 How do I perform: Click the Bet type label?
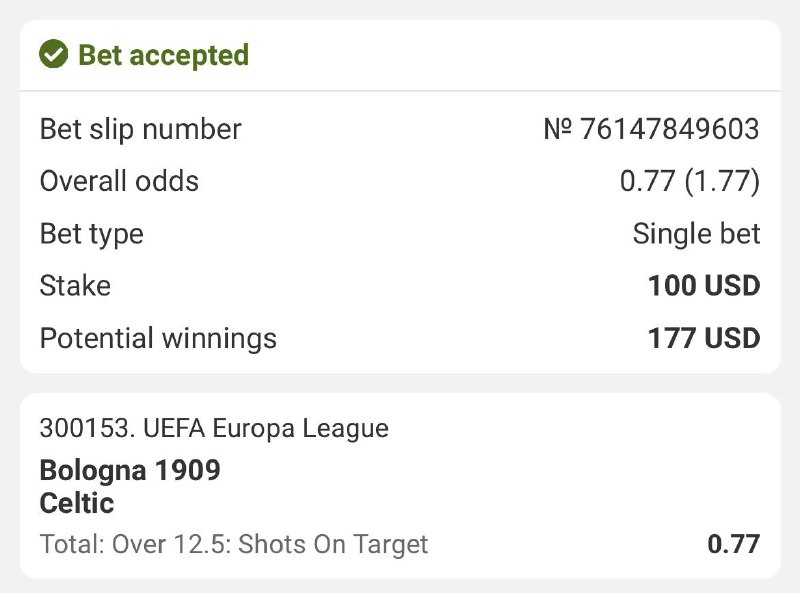pyautogui.click(x=91, y=234)
